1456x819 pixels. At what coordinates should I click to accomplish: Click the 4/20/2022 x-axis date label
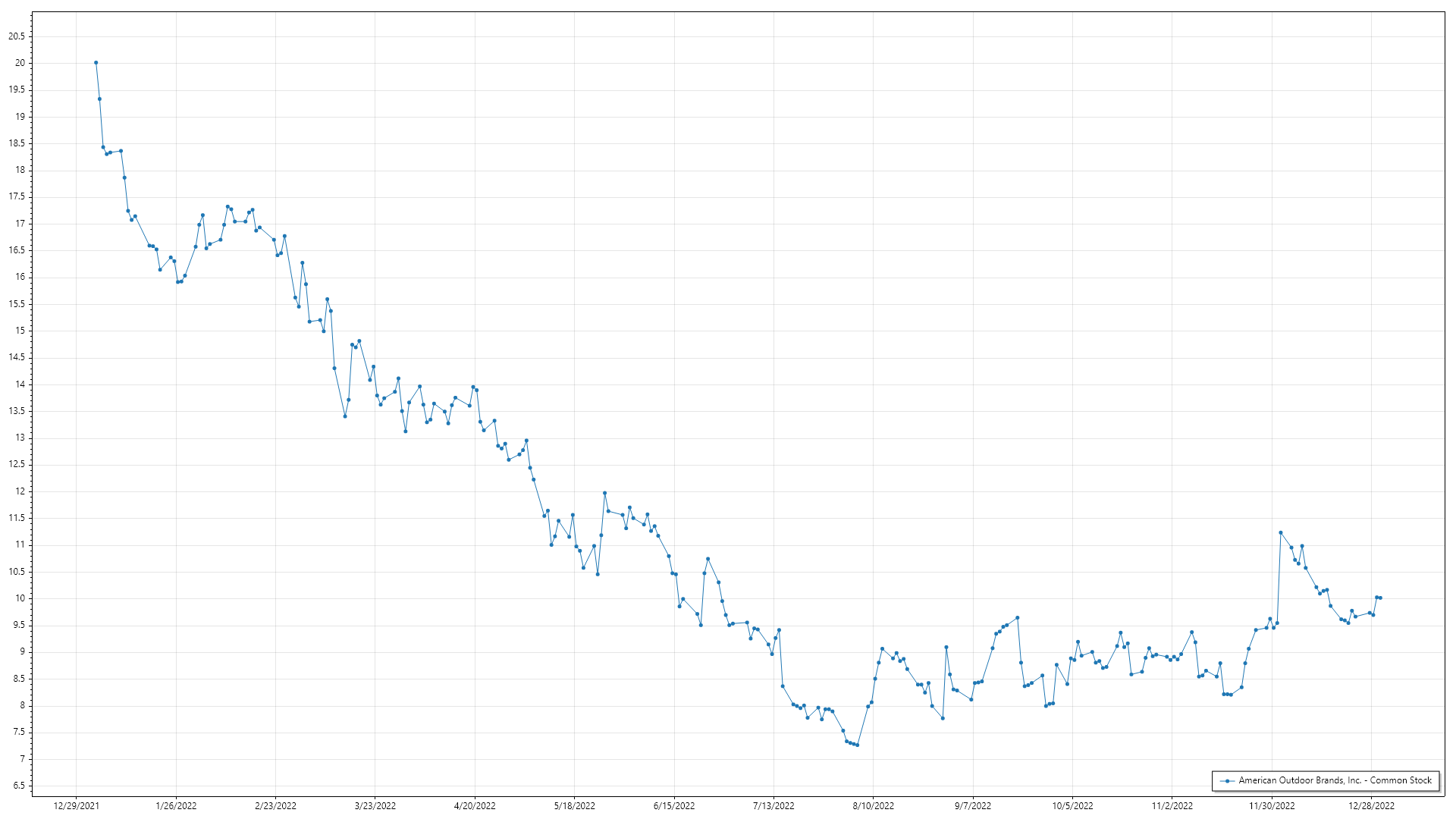click(475, 806)
